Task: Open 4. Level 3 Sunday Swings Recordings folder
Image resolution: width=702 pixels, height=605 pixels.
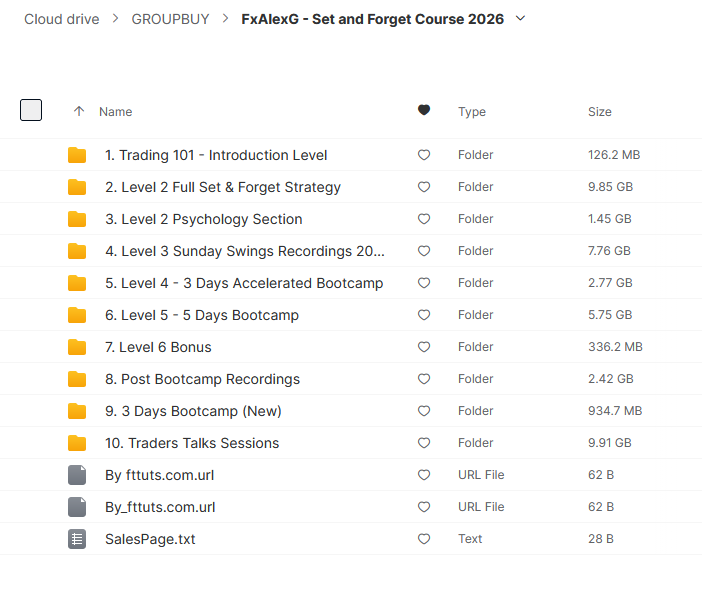Action: coord(245,251)
